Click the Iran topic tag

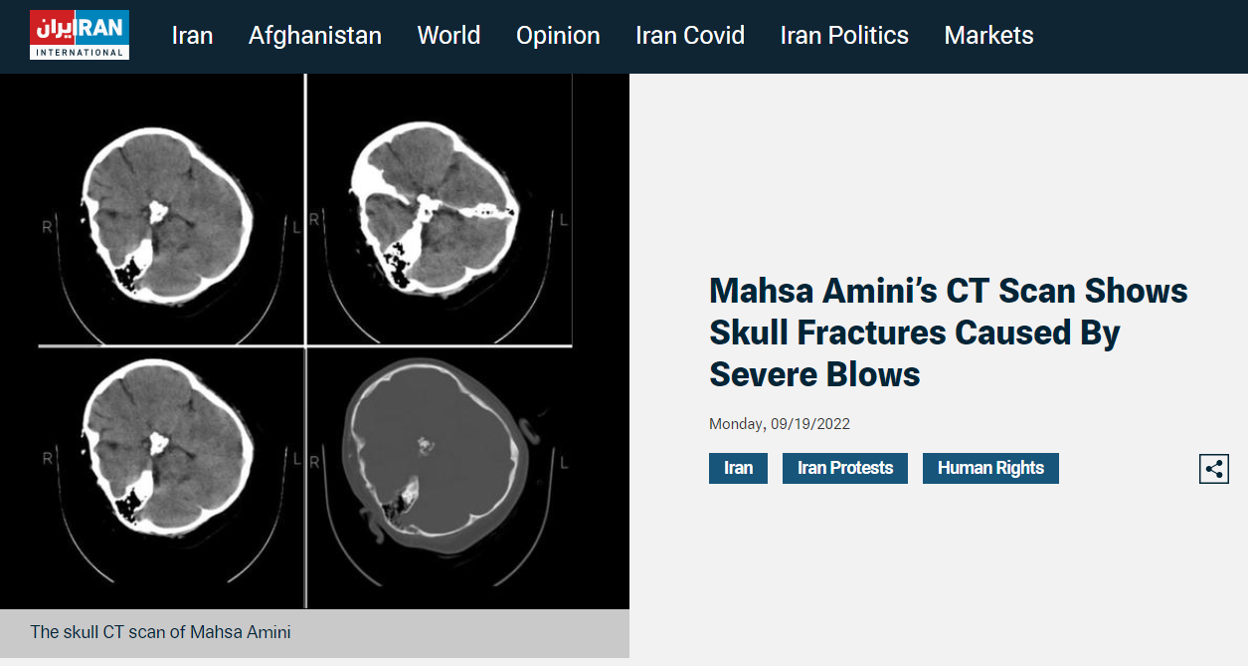pos(738,468)
